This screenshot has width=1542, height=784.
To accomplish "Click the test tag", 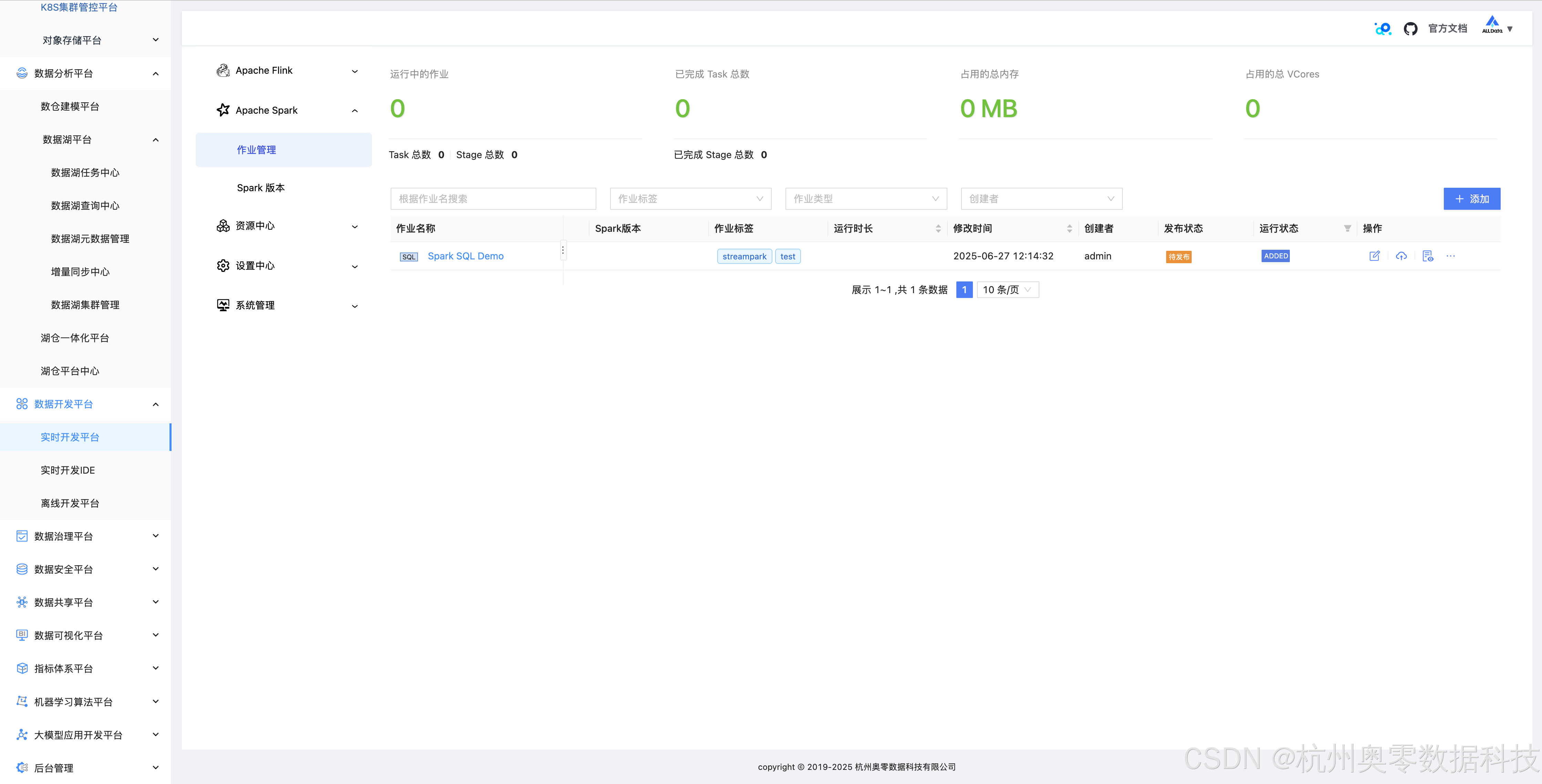I will click(x=788, y=257).
